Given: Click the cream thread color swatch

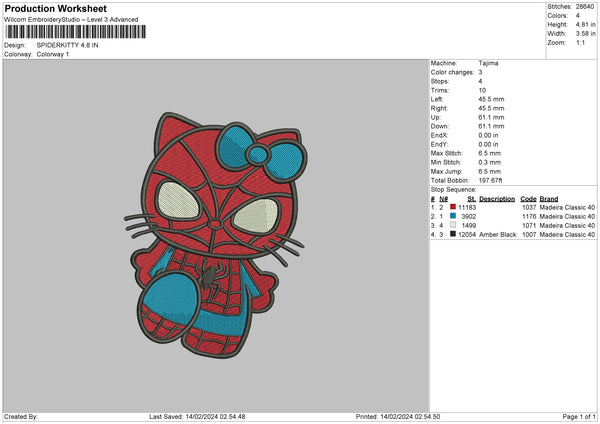Looking at the screenshot, I should [x=451, y=225].
